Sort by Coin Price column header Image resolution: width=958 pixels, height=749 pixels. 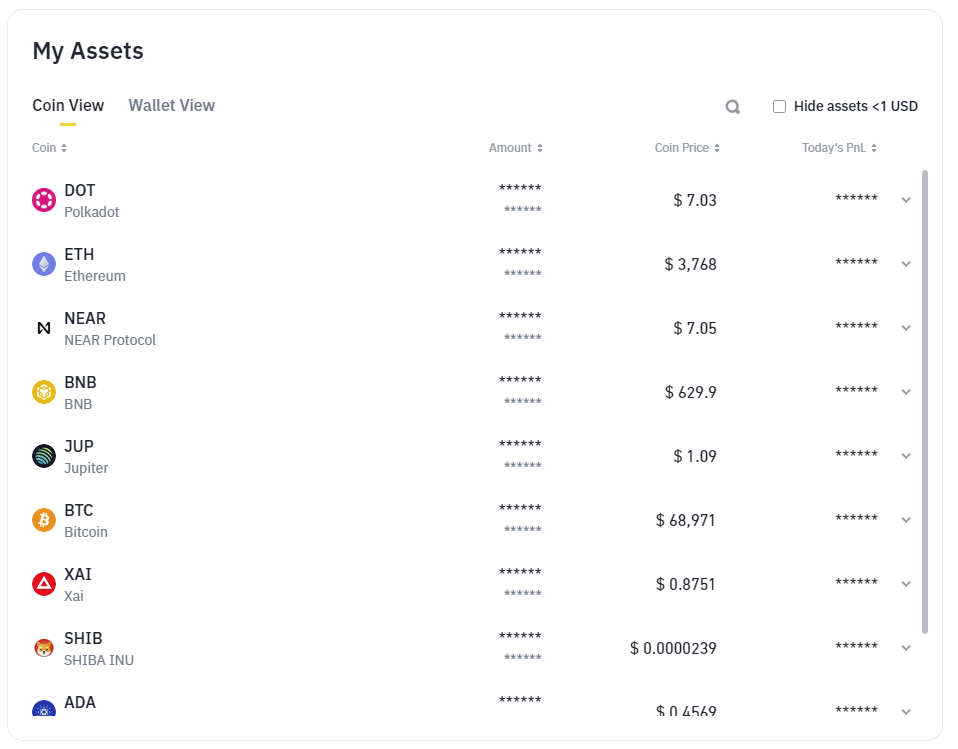(687, 148)
